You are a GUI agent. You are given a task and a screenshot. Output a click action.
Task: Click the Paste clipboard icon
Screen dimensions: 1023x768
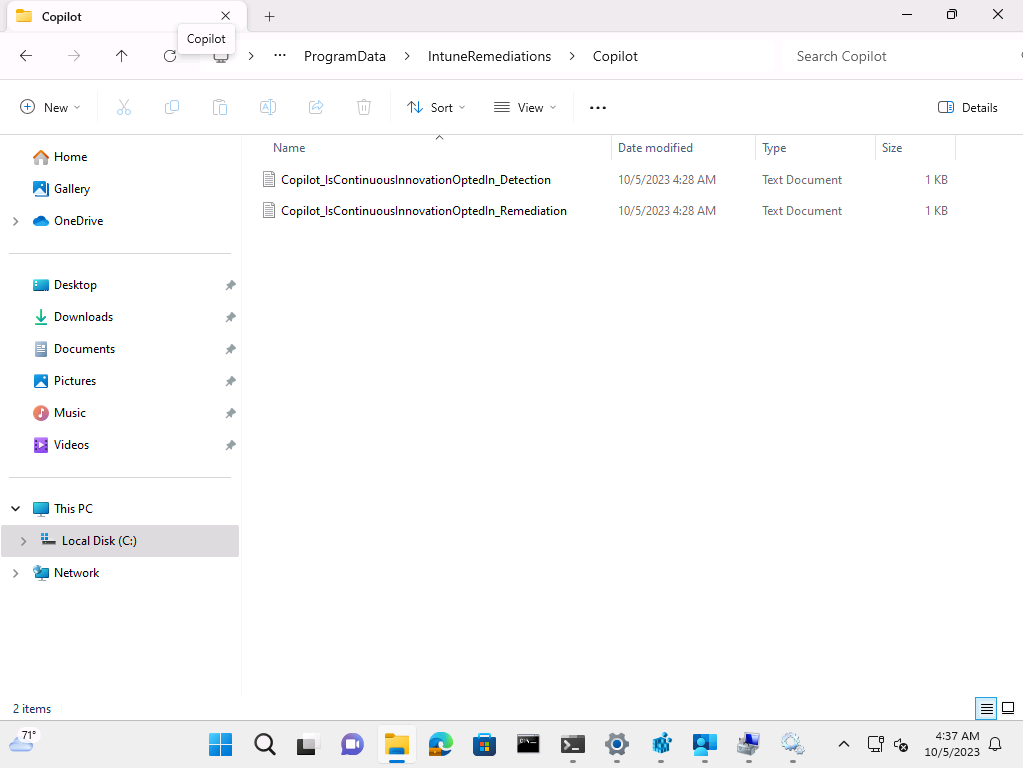pos(220,107)
